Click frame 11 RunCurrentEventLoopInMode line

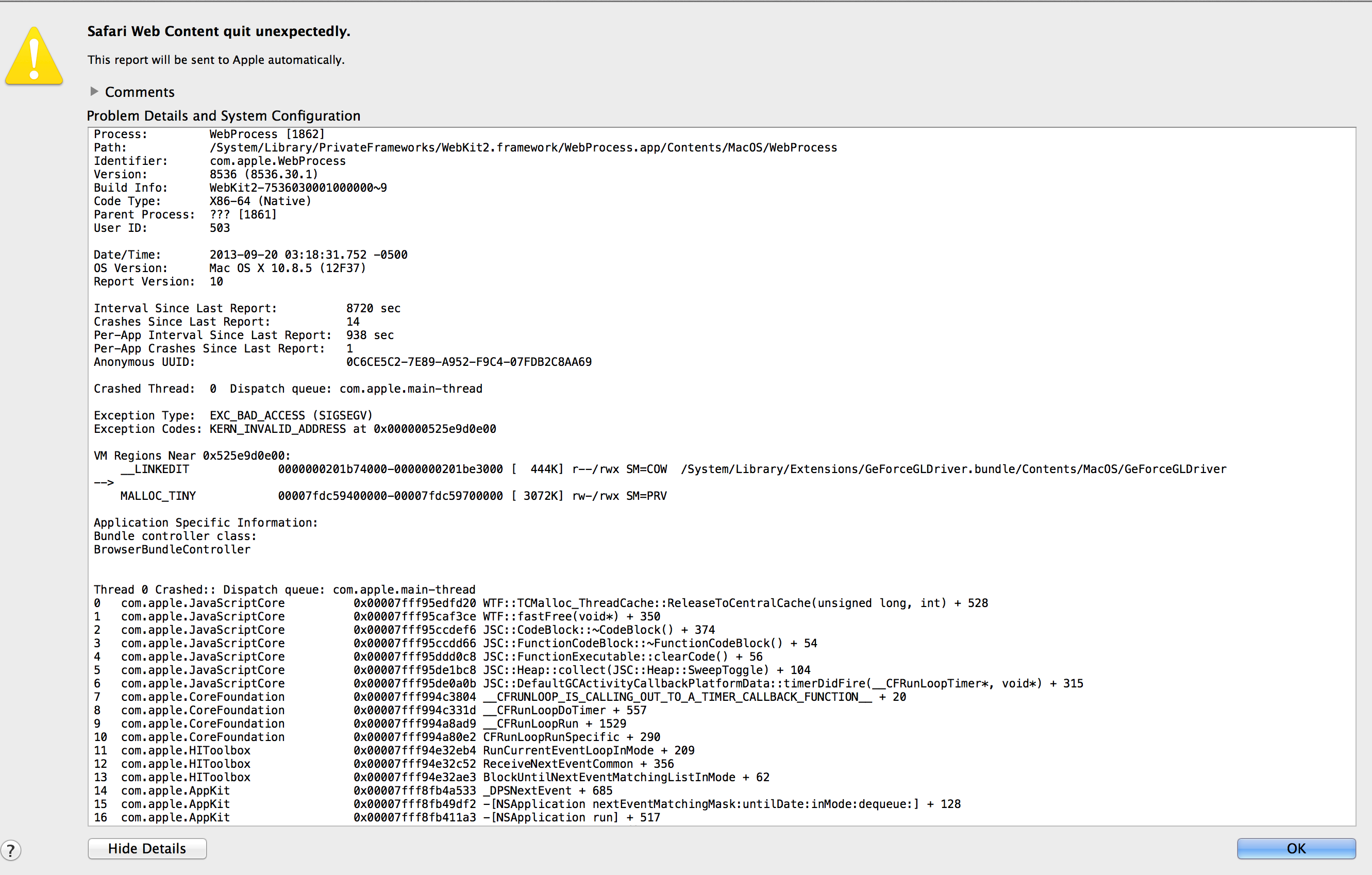(x=394, y=750)
